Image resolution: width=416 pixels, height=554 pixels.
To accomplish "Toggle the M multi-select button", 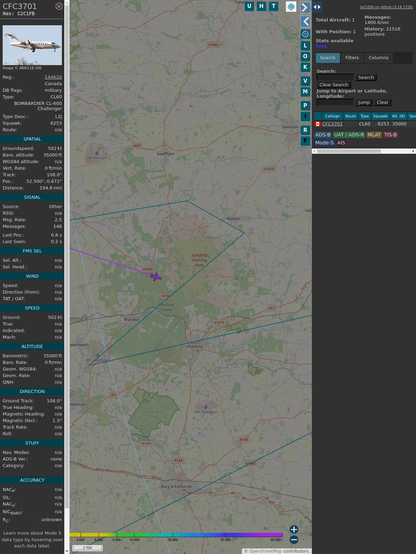I will point(305,92).
